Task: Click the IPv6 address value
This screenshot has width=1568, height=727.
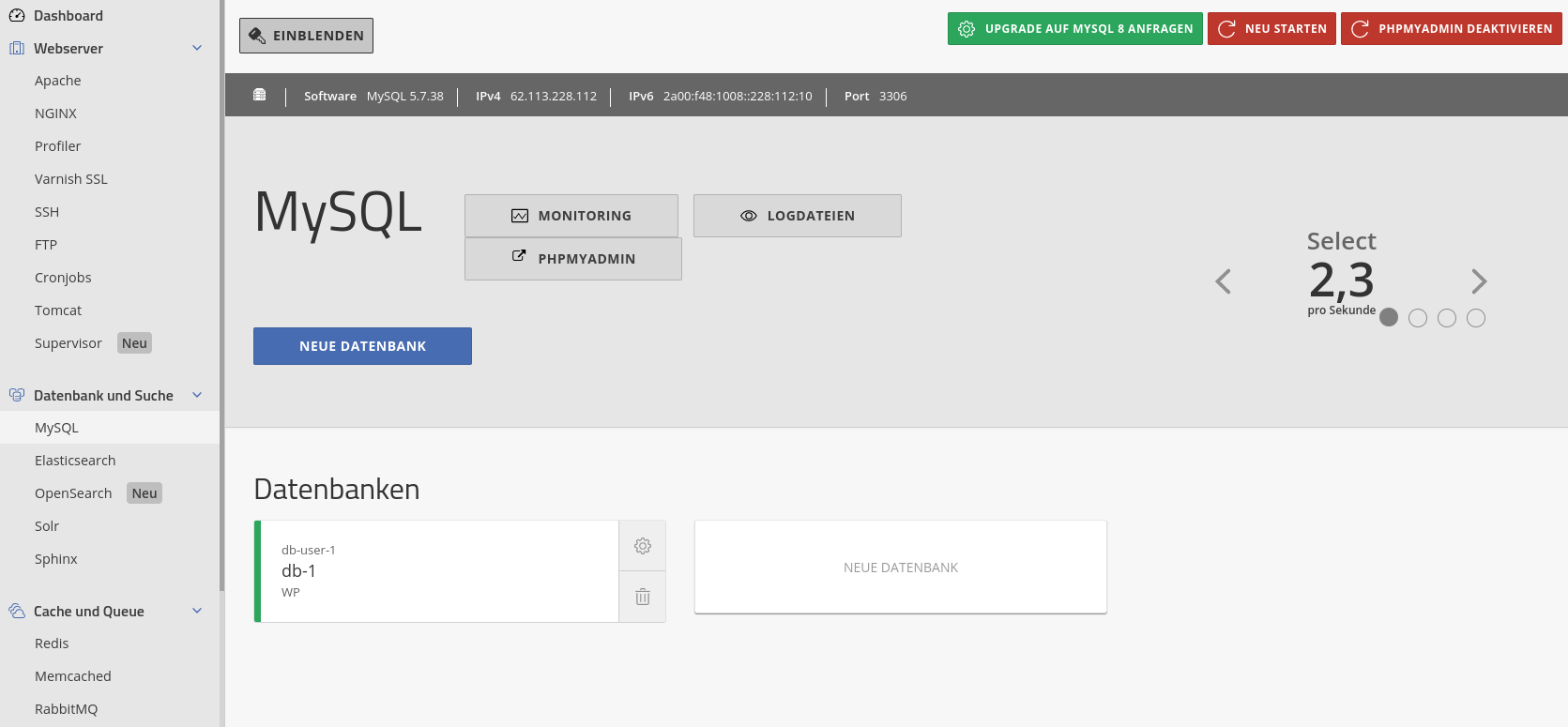Action: pyautogui.click(x=738, y=96)
